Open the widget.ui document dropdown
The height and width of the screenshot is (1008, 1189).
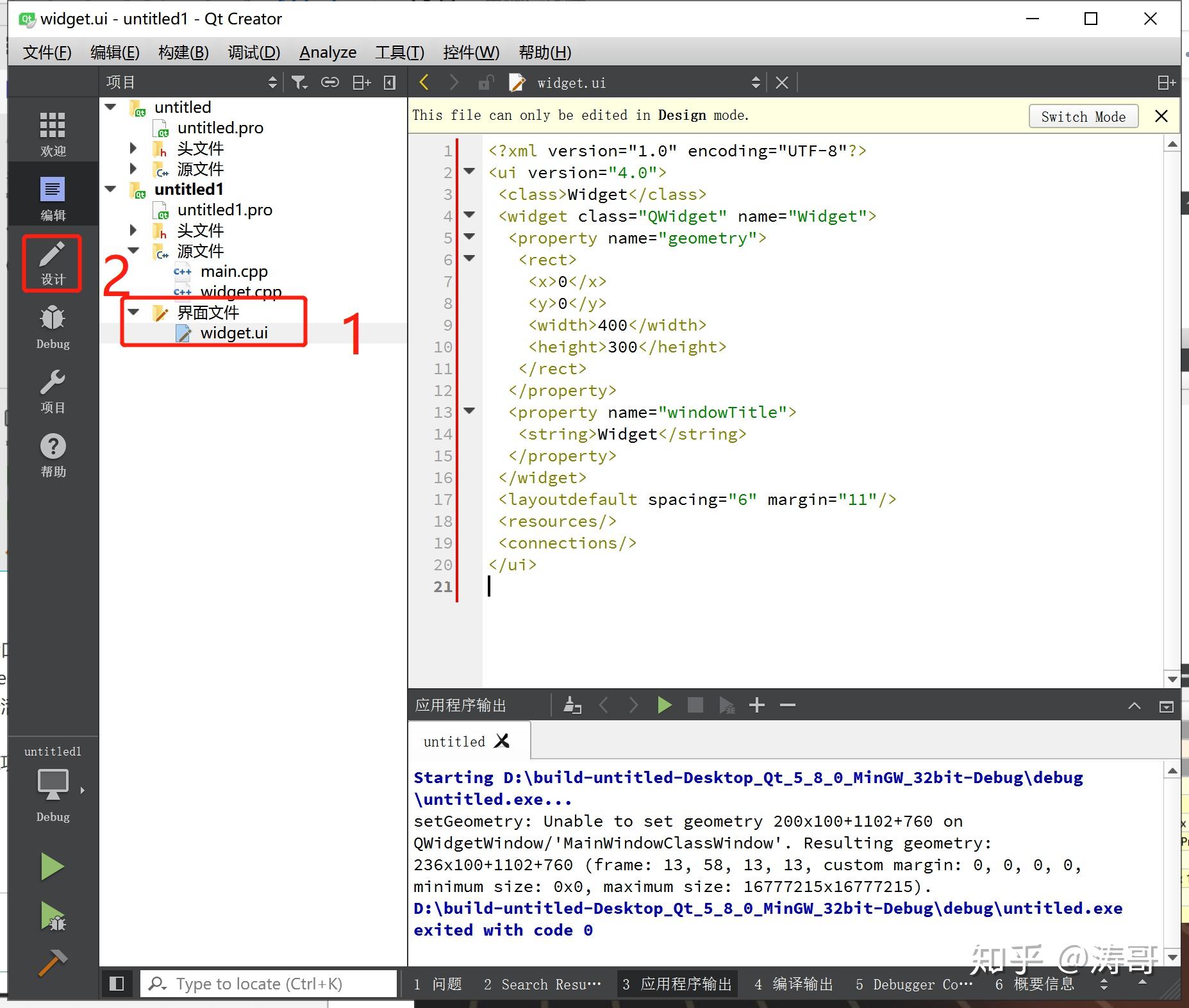755,83
